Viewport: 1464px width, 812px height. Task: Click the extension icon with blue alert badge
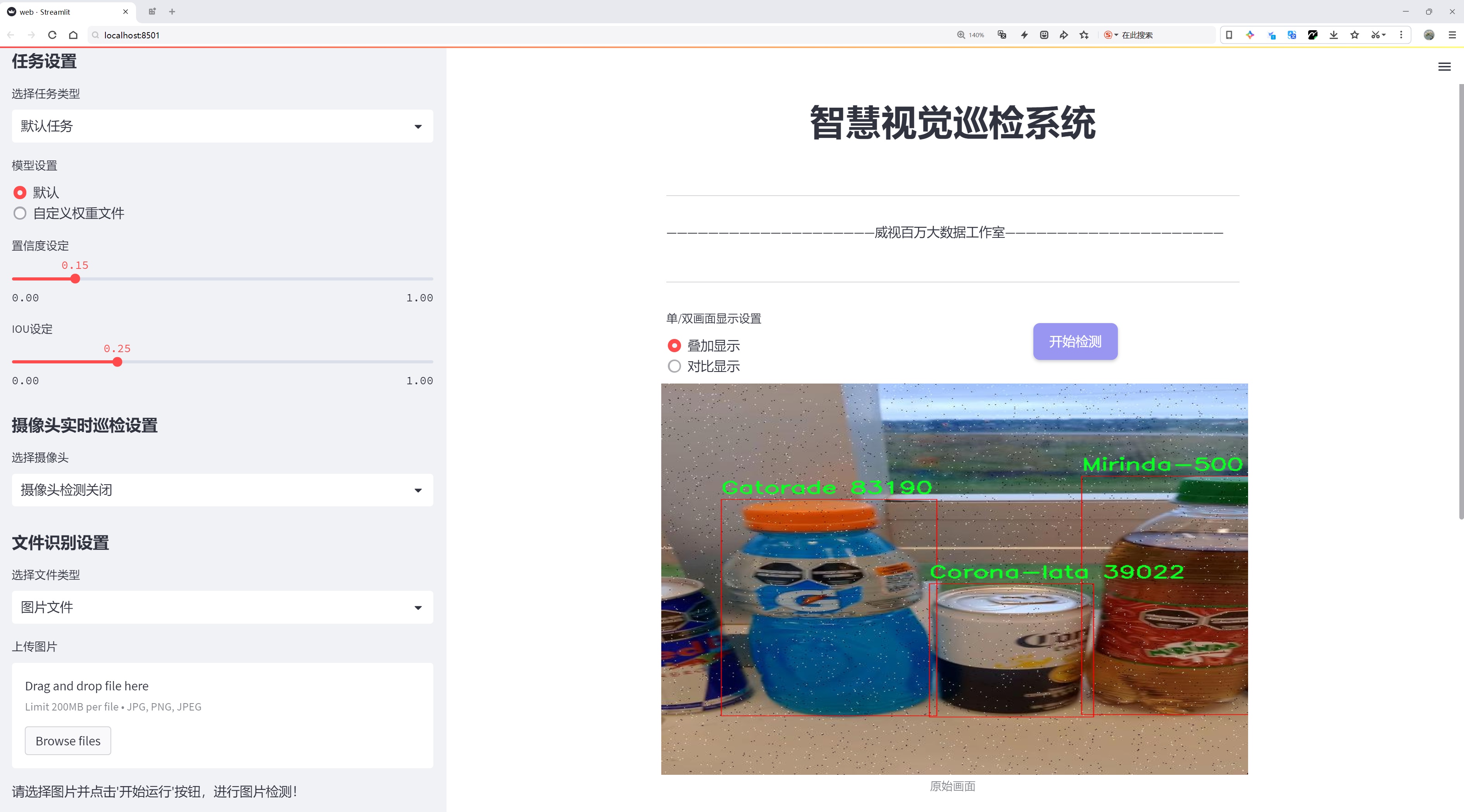[x=1271, y=35]
